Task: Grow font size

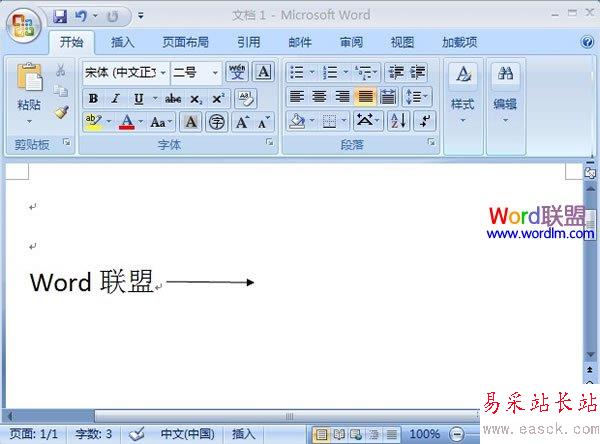Action: coord(242,122)
